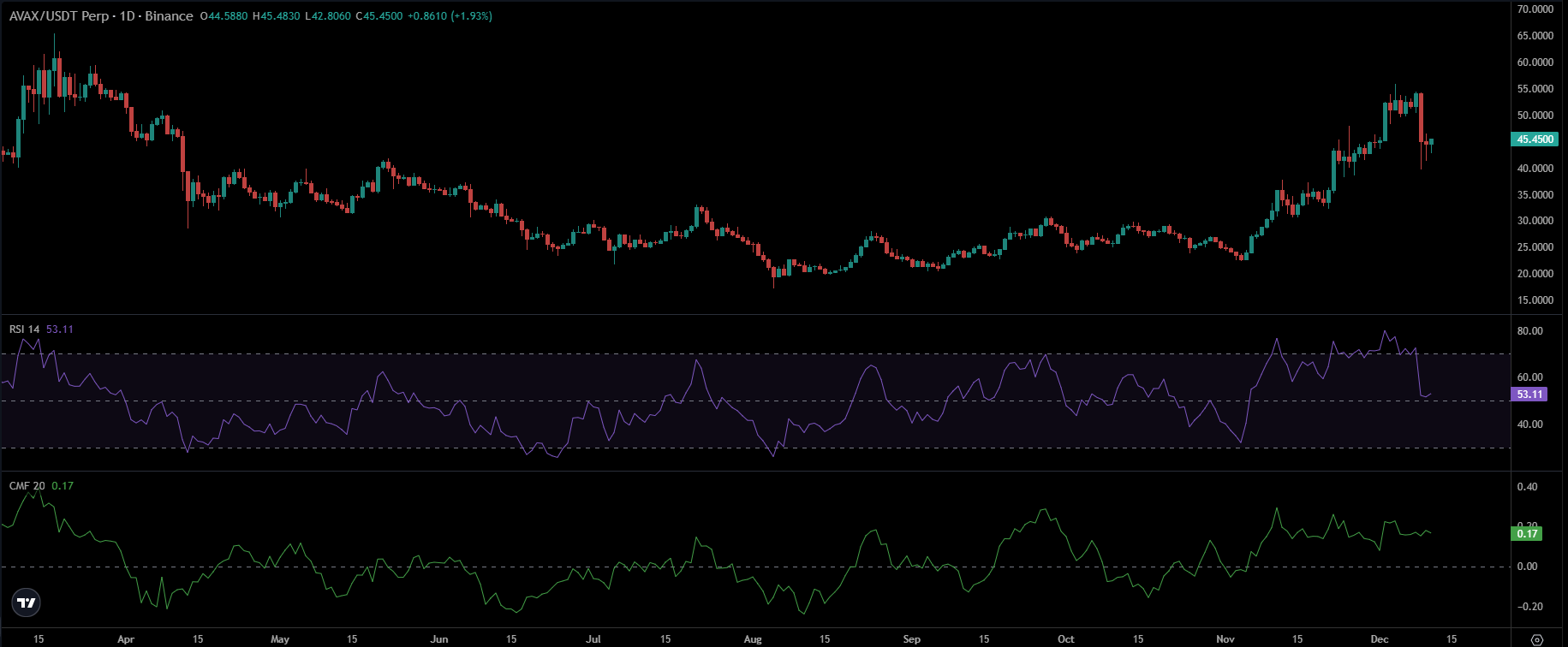The width and height of the screenshot is (1568, 647).
Task: Click Jul on the time axis
Action: point(593,639)
